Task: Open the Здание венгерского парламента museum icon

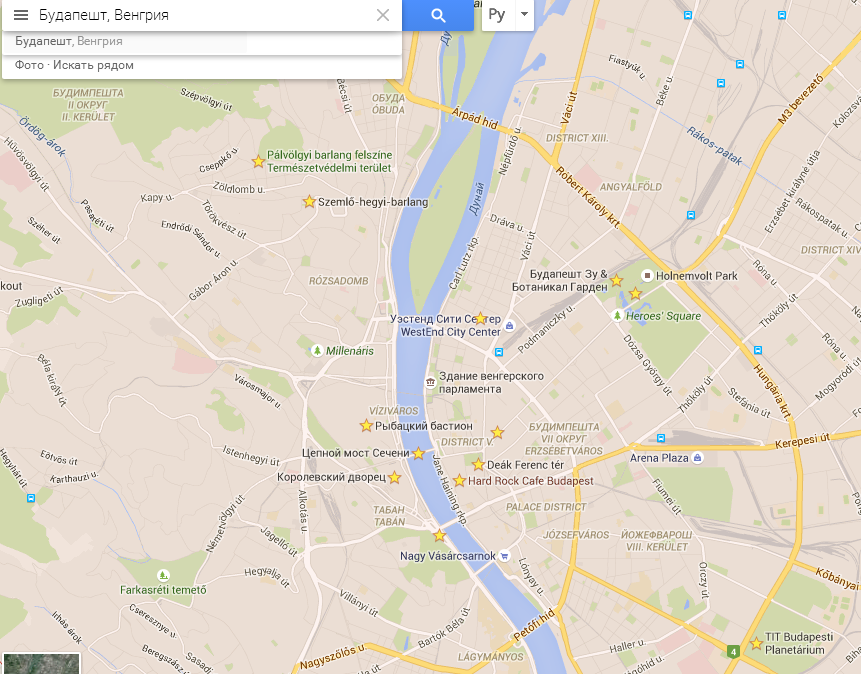Action: [x=430, y=382]
